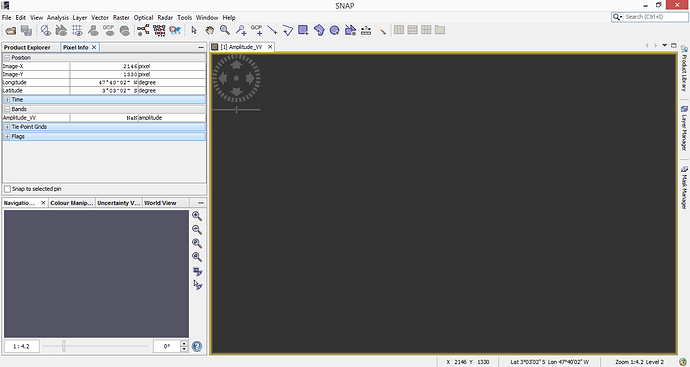
Task: Select the Range Finder ruler tool
Action: click(366, 30)
